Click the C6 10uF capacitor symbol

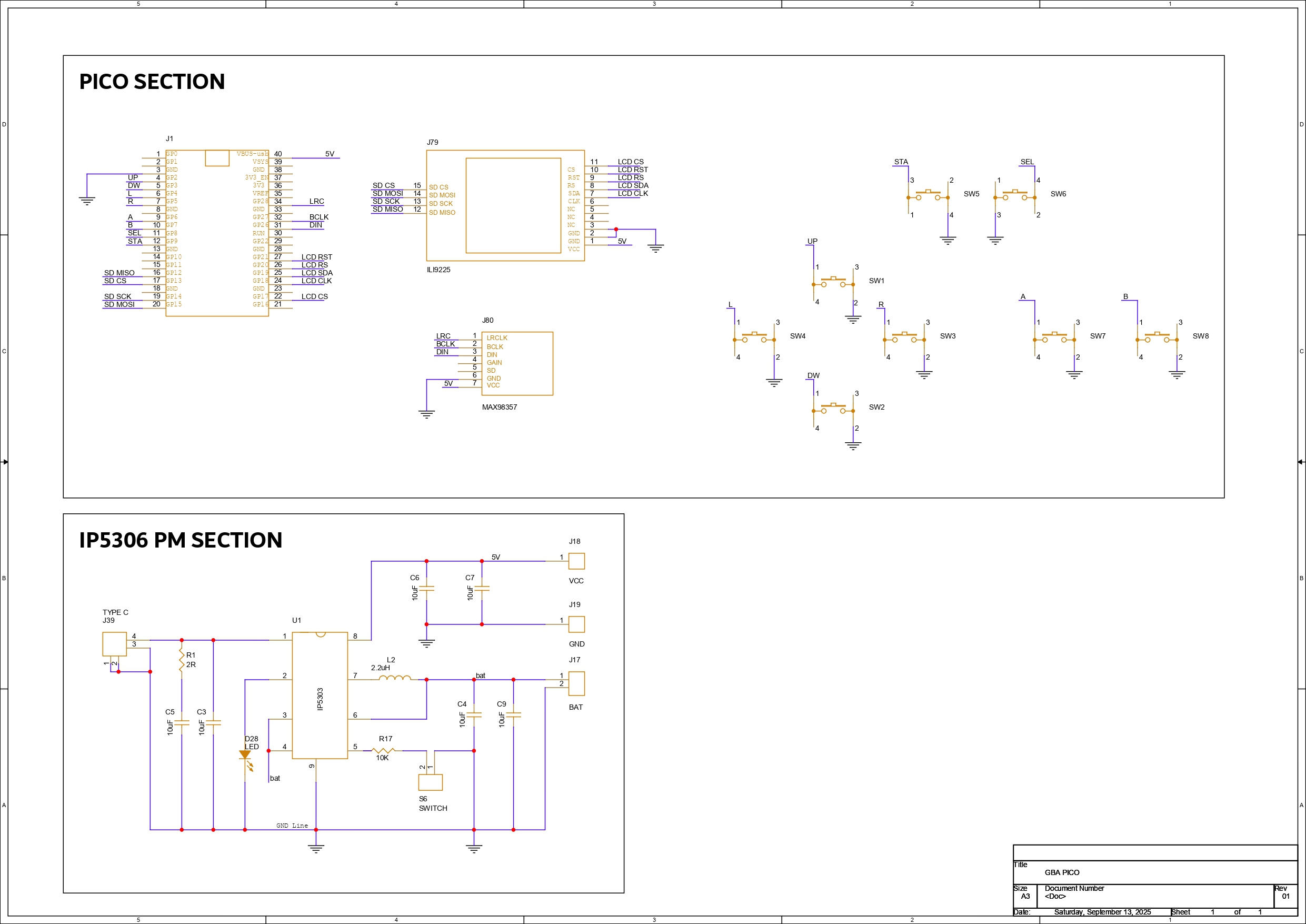[426, 589]
